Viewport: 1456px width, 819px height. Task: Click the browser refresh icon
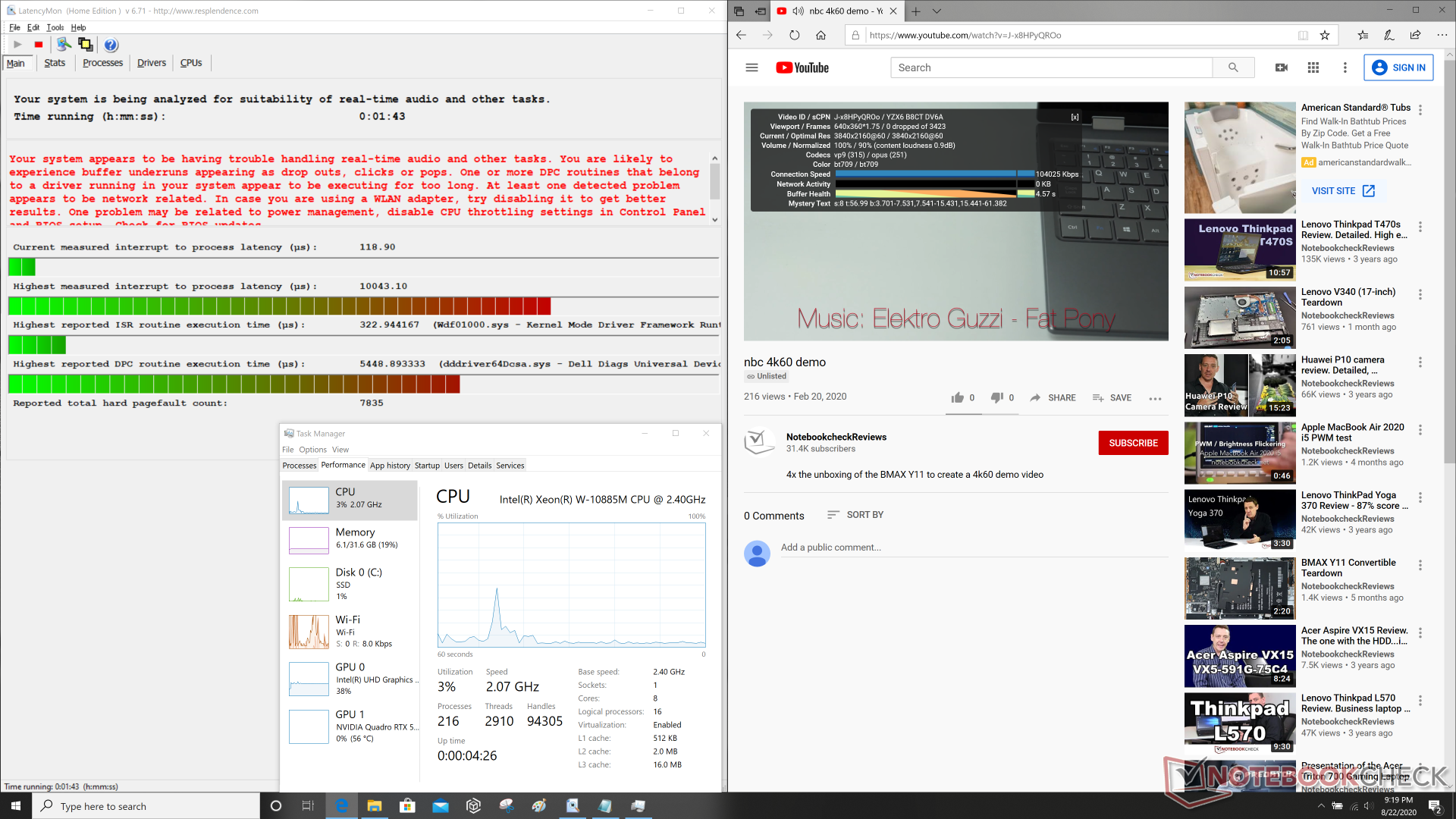click(x=794, y=35)
